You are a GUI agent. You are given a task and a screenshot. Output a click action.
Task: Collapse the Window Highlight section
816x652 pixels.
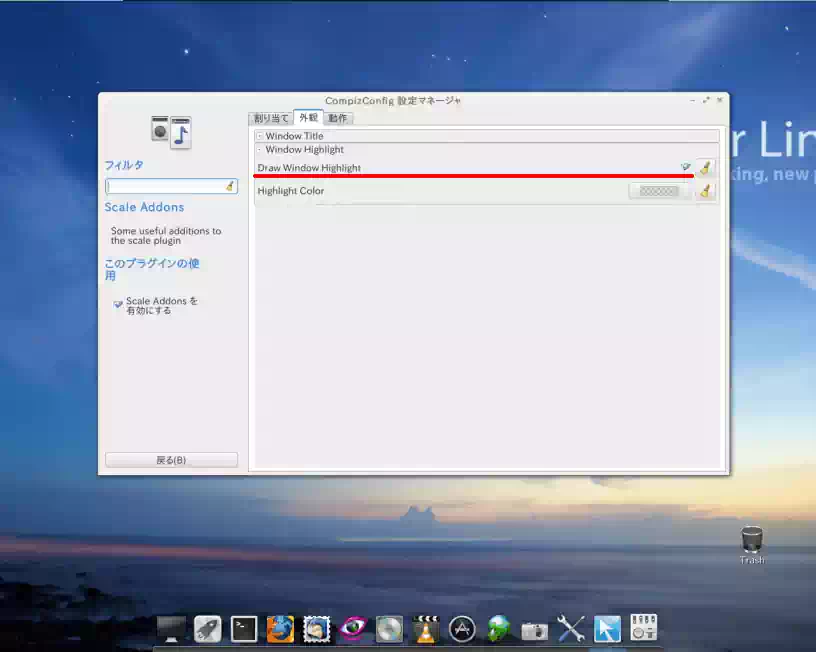pos(260,150)
